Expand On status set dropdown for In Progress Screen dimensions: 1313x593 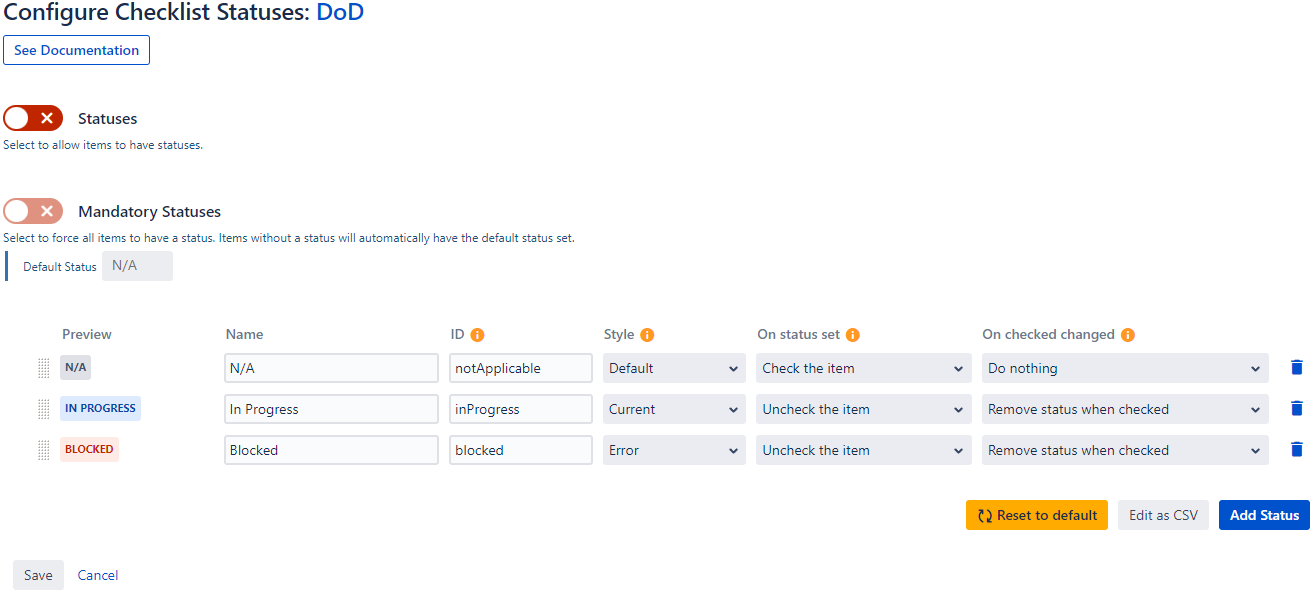coord(863,409)
